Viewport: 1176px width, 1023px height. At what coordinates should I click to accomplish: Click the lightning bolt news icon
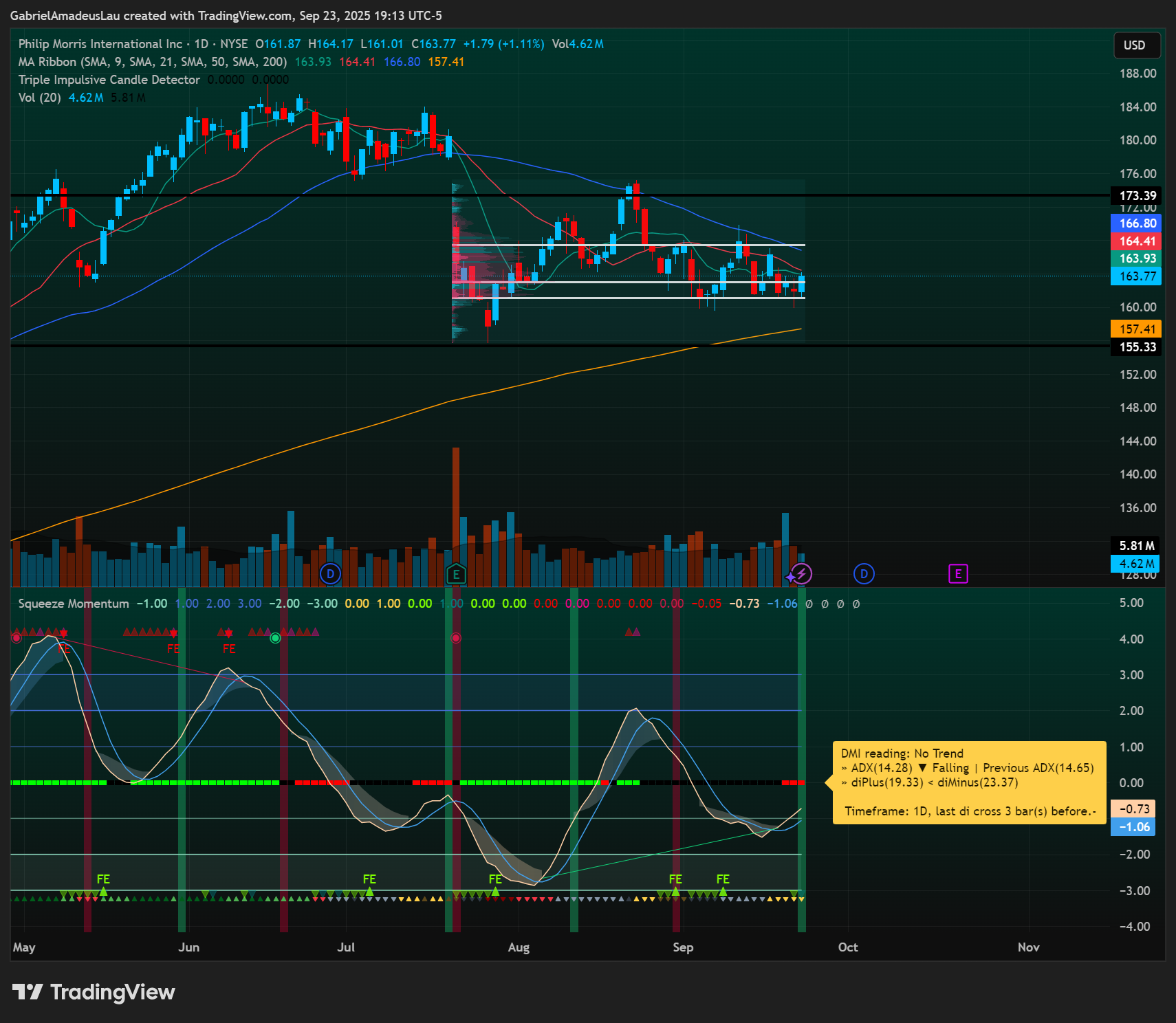point(801,573)
